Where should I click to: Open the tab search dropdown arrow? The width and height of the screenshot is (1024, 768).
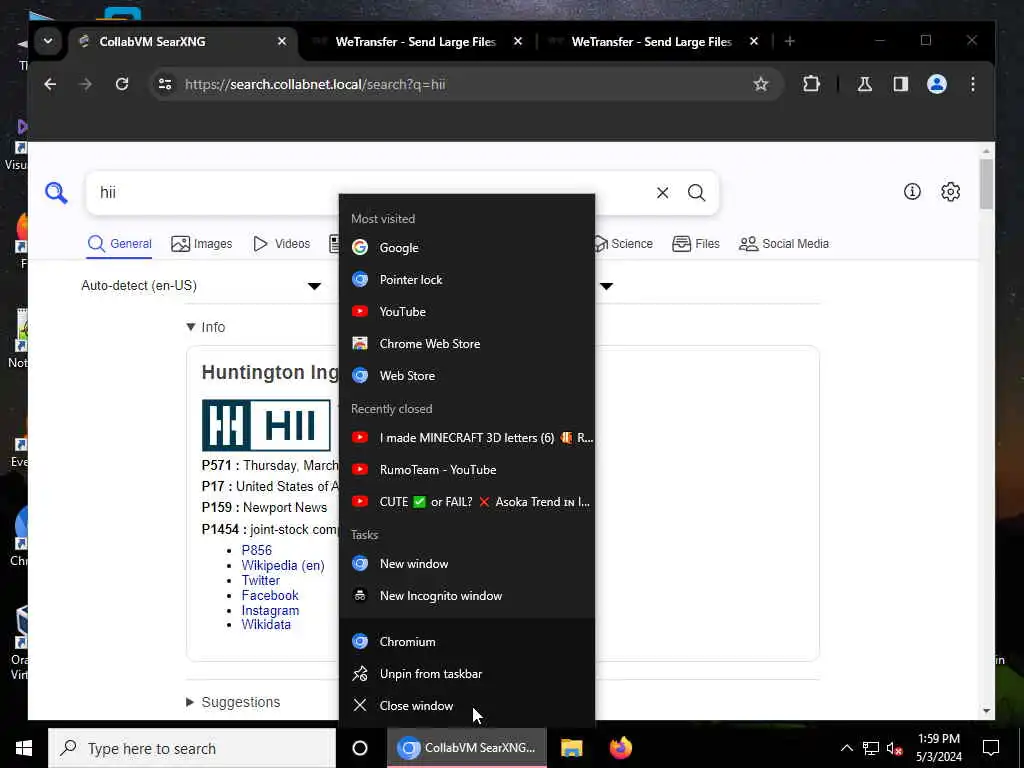point(48,41)
